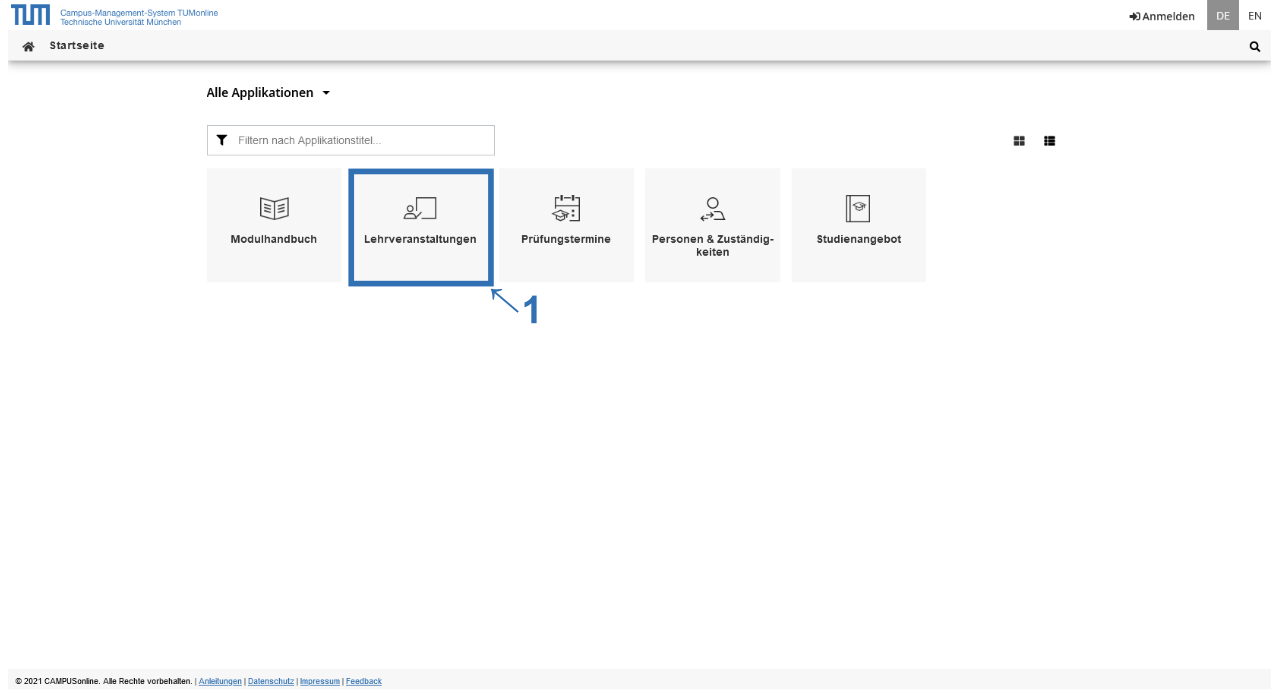Click Anmelden to log in

click(x=1162, y=16)
